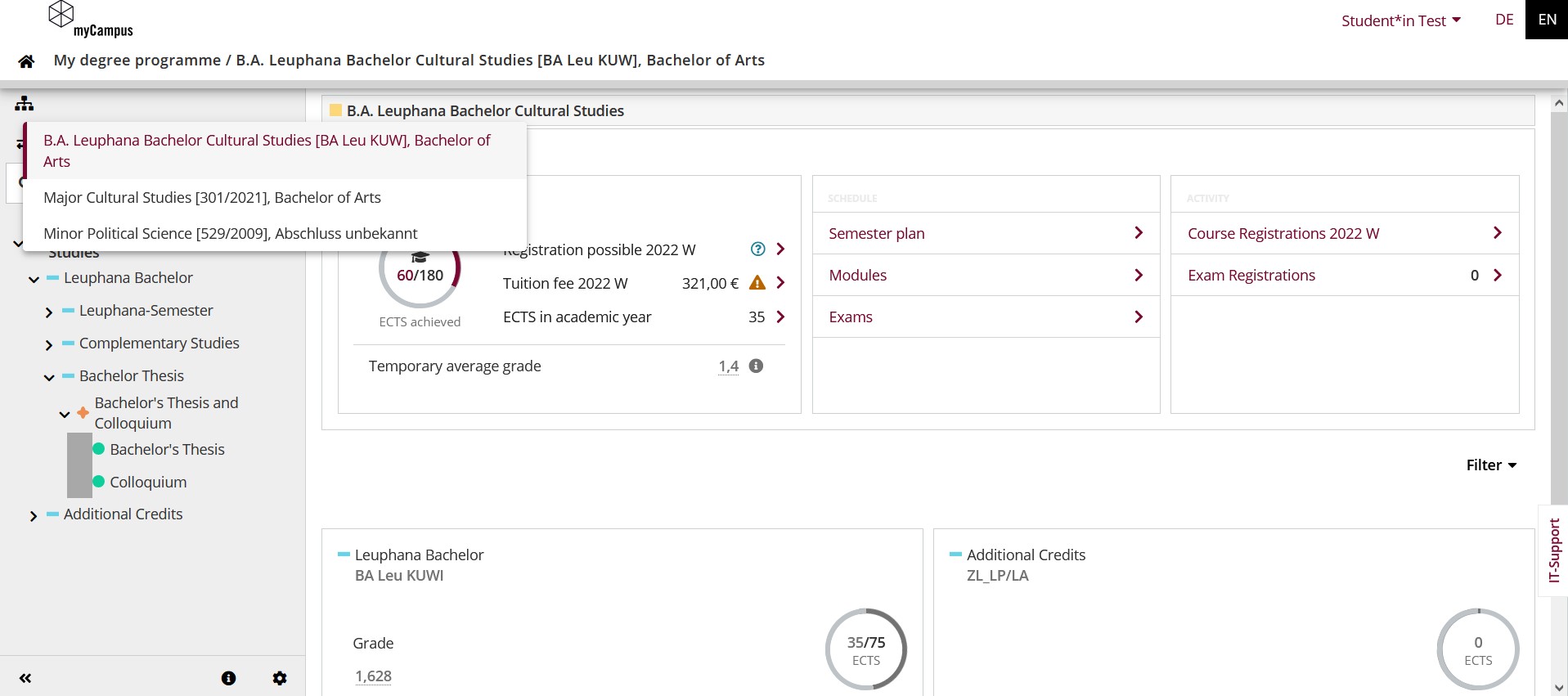Click the My degree programme breadcrumb
Screen dimensions: 1568x696
137,60
